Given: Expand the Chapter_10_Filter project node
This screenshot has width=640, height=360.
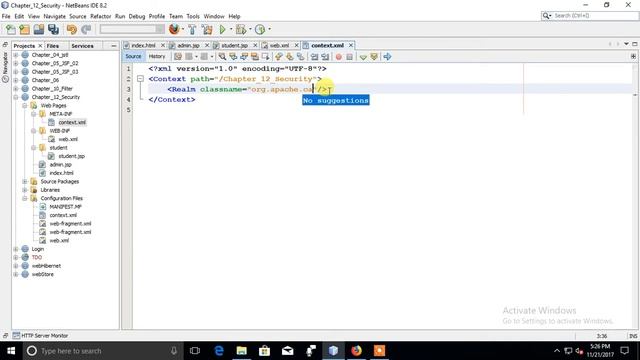Looking at the screenshot, I should [16, 89].
